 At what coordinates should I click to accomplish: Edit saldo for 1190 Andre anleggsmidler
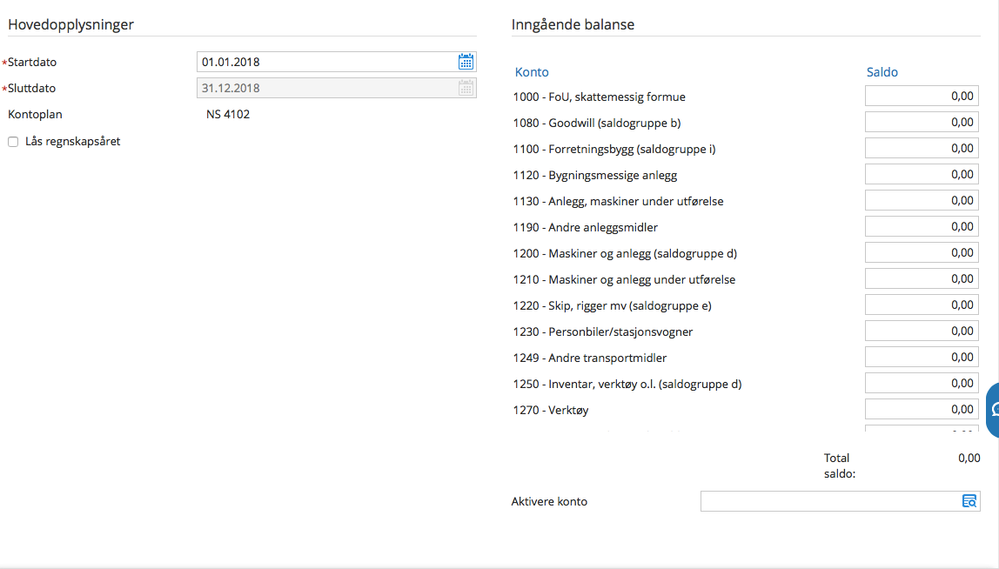(921, 227)
